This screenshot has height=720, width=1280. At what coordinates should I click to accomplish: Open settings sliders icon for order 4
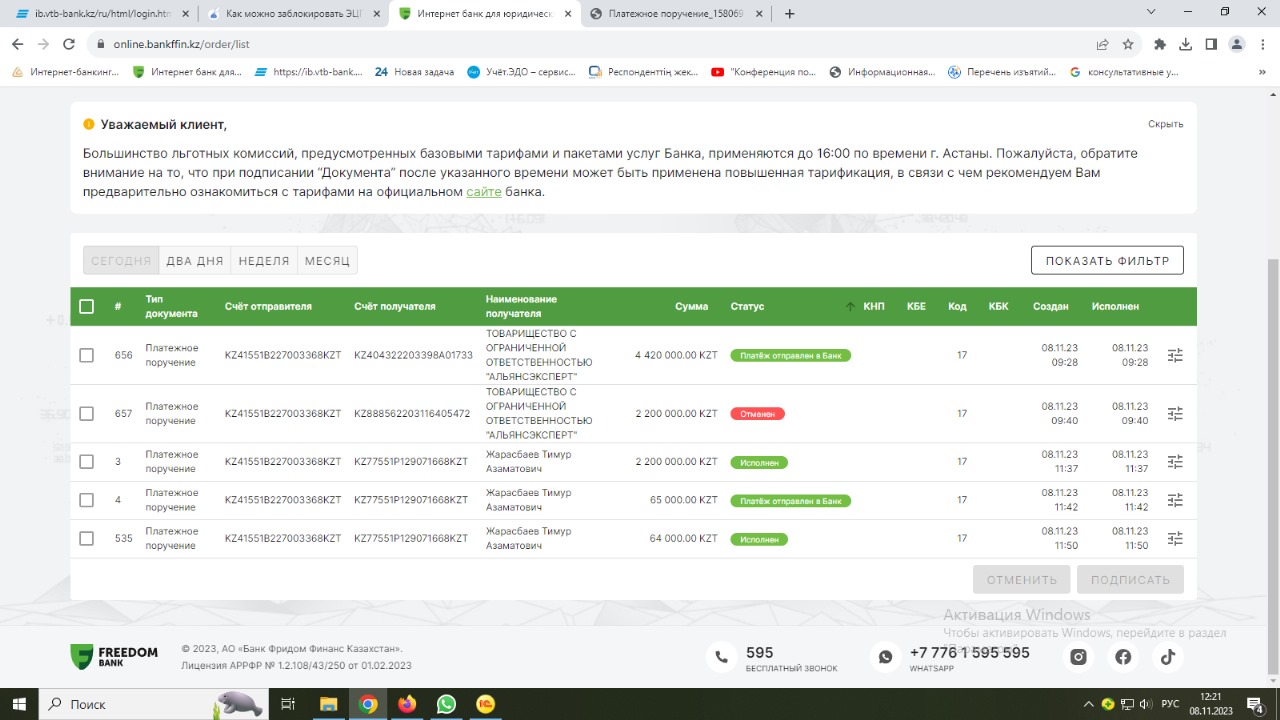(1175, 500)
